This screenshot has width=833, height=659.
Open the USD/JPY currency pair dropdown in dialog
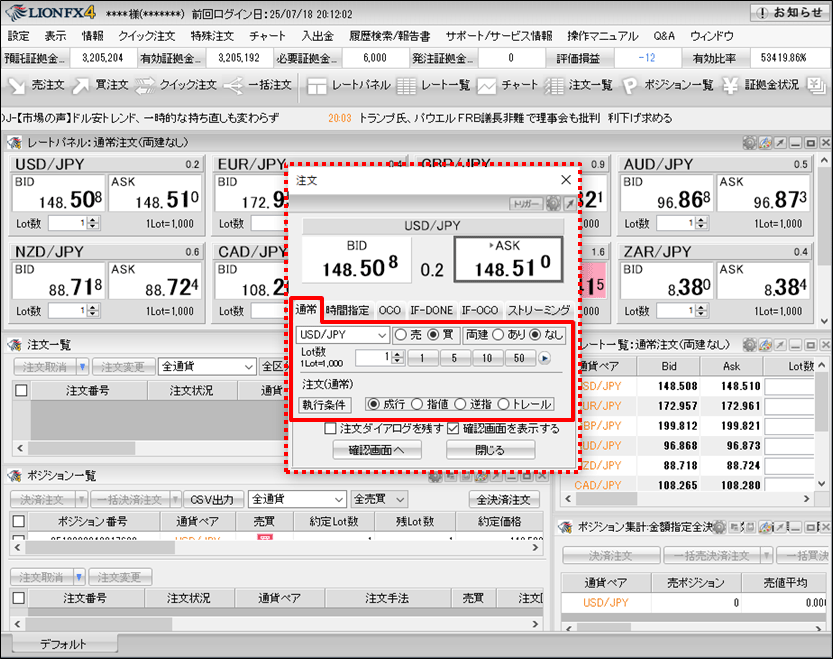(343, 335)
